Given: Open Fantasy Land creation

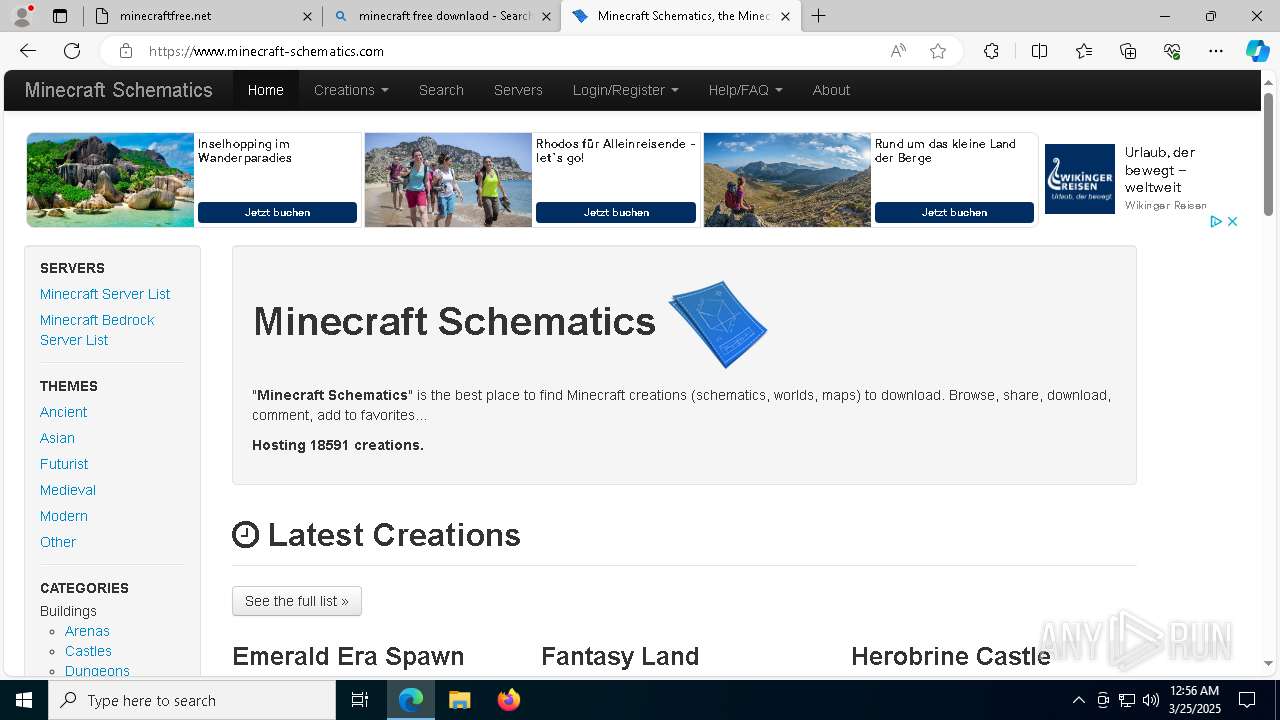Looking at the screenshot, I should (620, 656).
